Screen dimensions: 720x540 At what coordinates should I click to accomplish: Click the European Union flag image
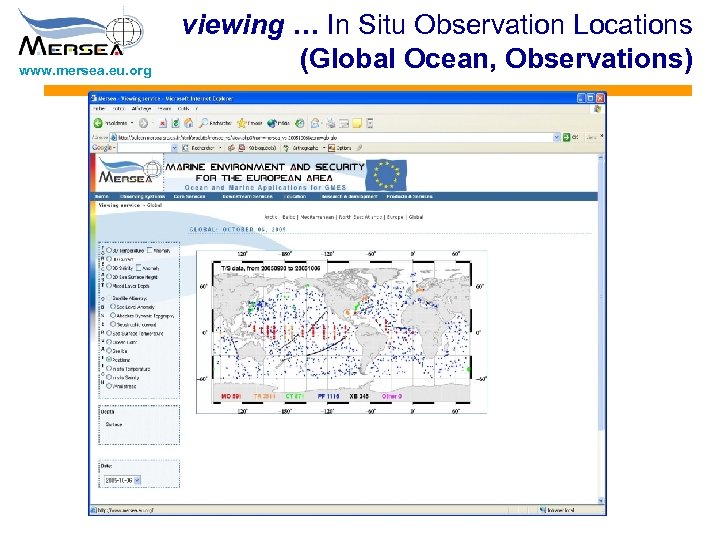coord(386,174)
